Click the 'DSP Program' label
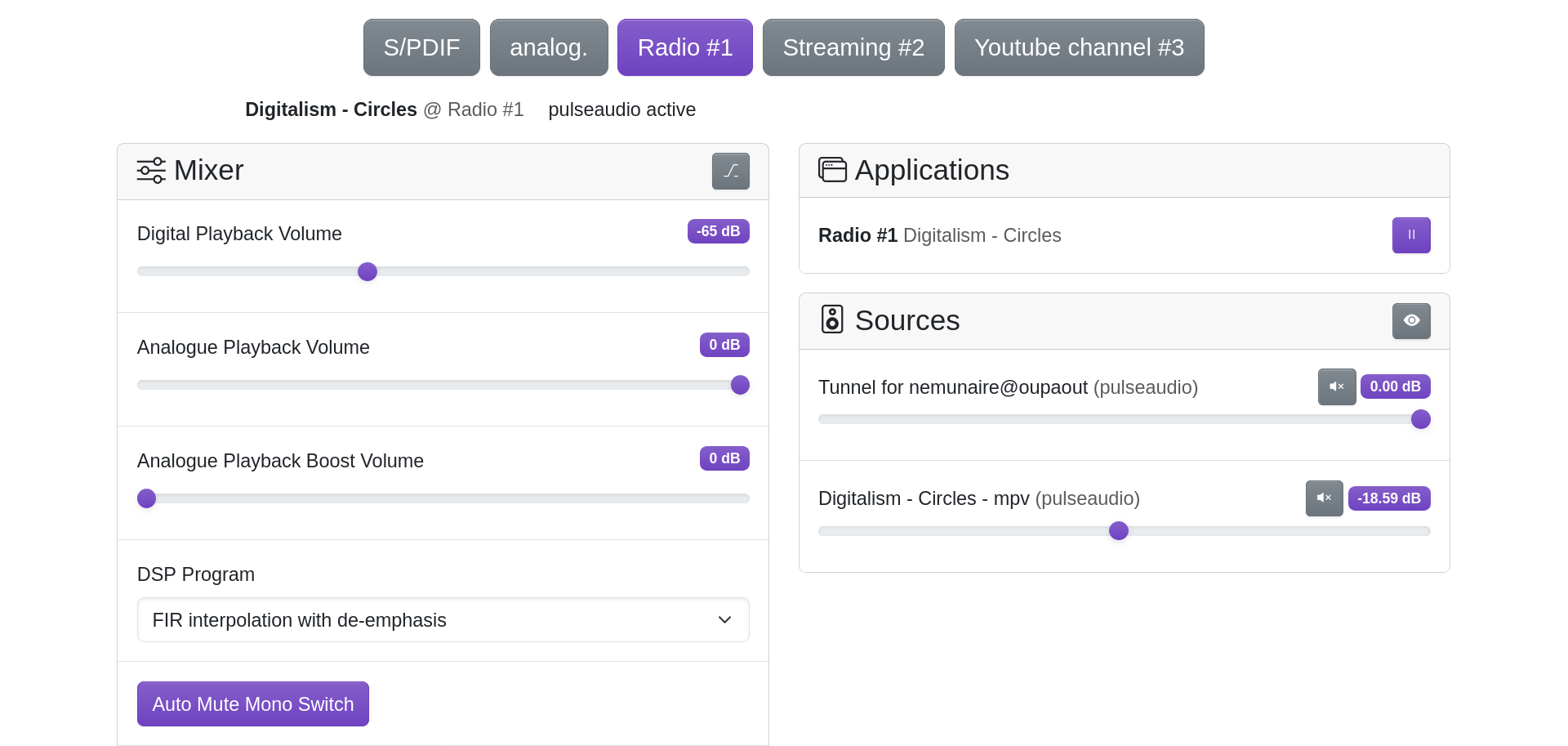 tap(196, 574)
